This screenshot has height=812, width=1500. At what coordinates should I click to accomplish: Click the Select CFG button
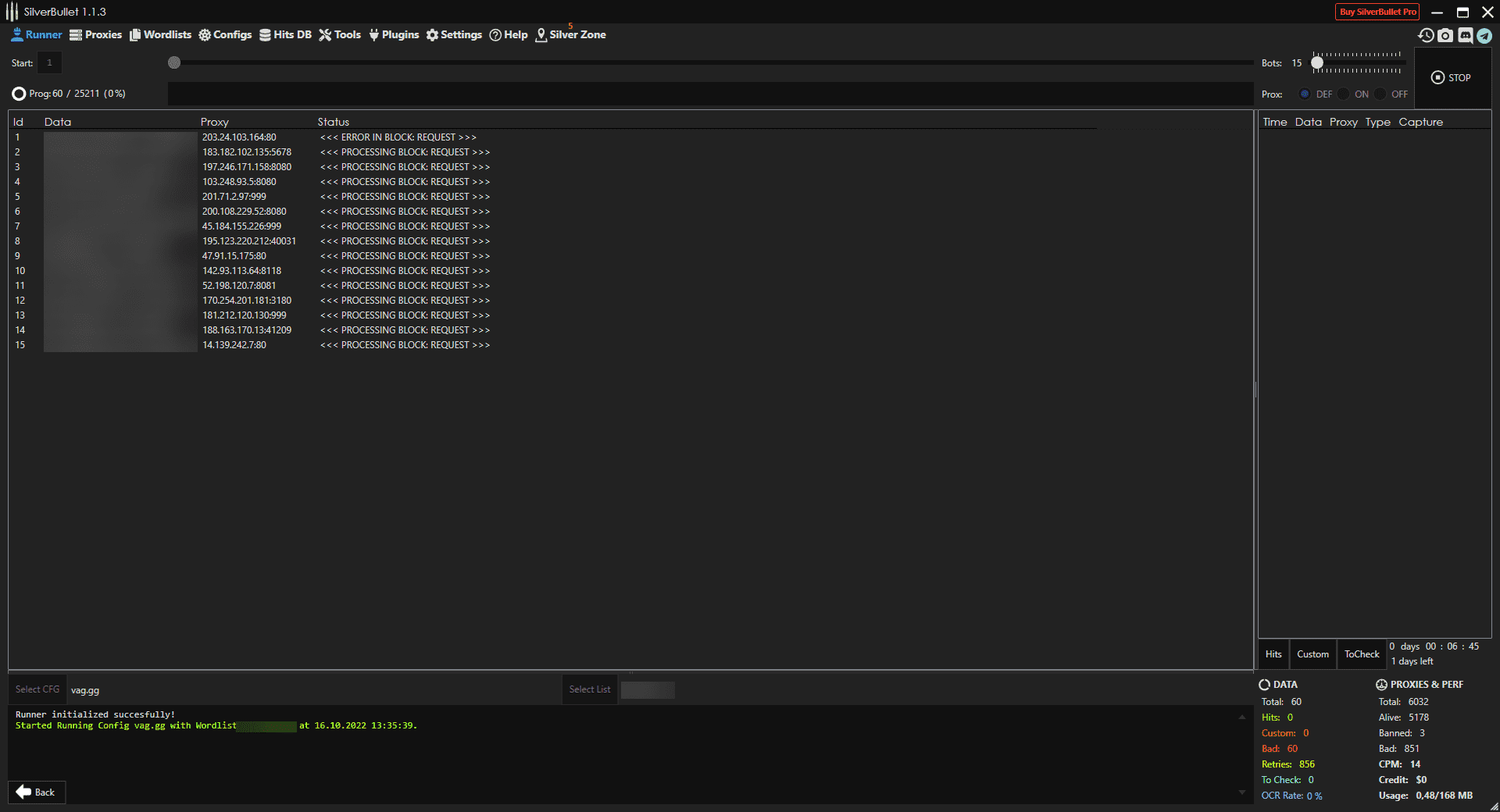(x=37, y=689)
